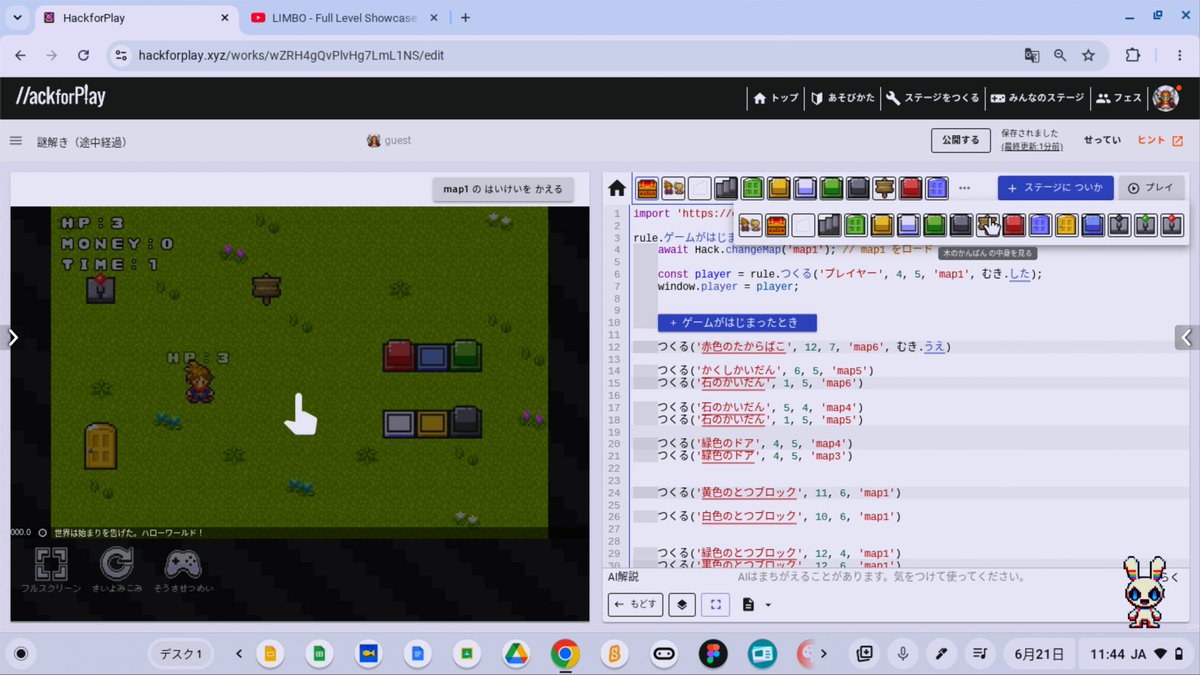Click the ステージに ついか button

coord(1055,188)
